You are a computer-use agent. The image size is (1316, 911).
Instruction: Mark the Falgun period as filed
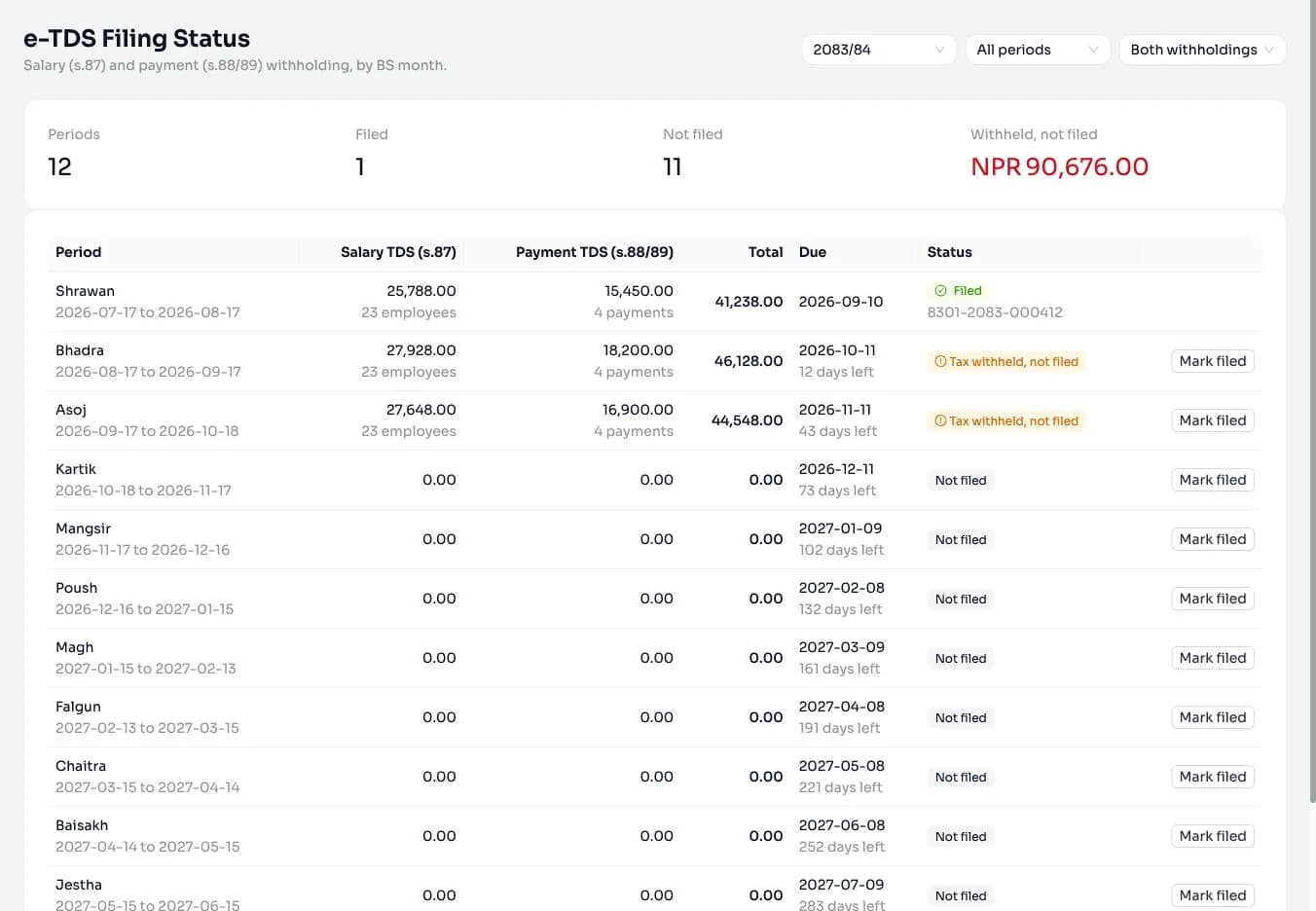1212,717
